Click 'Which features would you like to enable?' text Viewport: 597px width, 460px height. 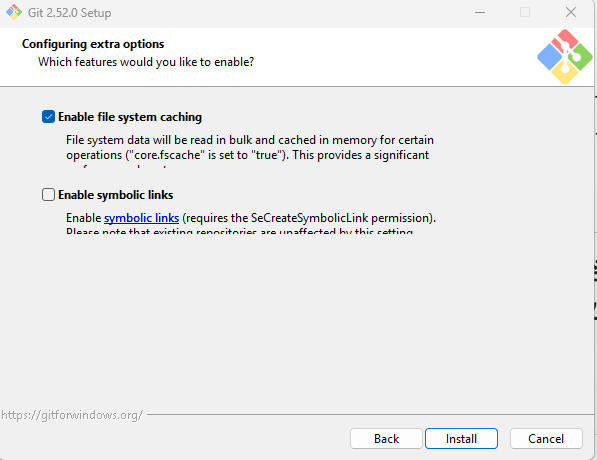pyautogui.click(x=146, y=62)
